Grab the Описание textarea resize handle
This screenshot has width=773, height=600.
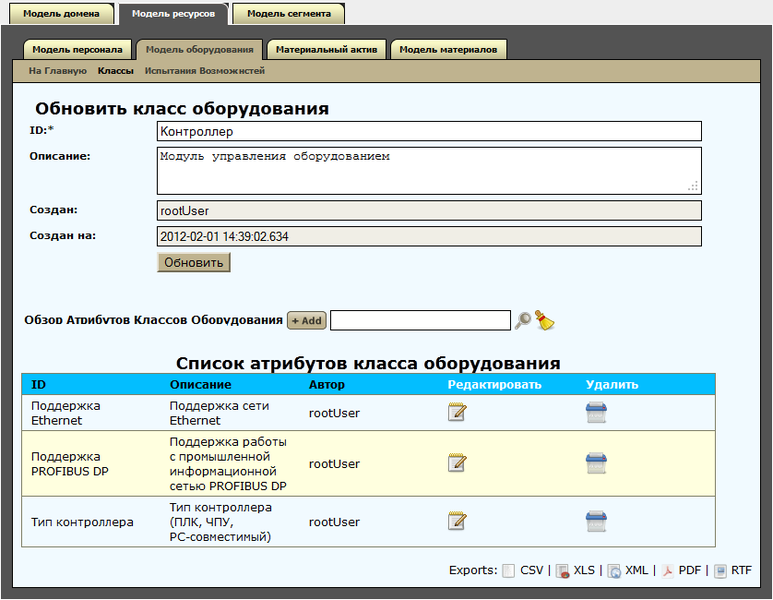click(693, 186)
